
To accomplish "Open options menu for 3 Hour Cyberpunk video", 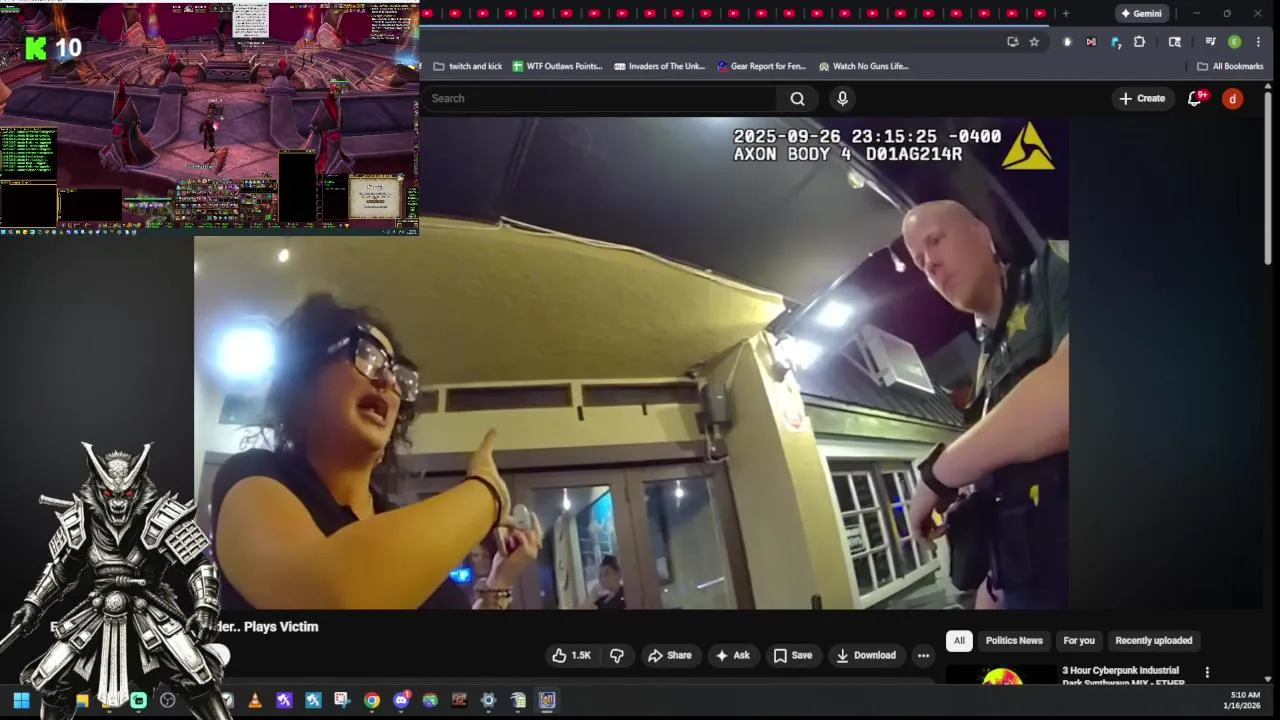I will (x=1207, y=673).
